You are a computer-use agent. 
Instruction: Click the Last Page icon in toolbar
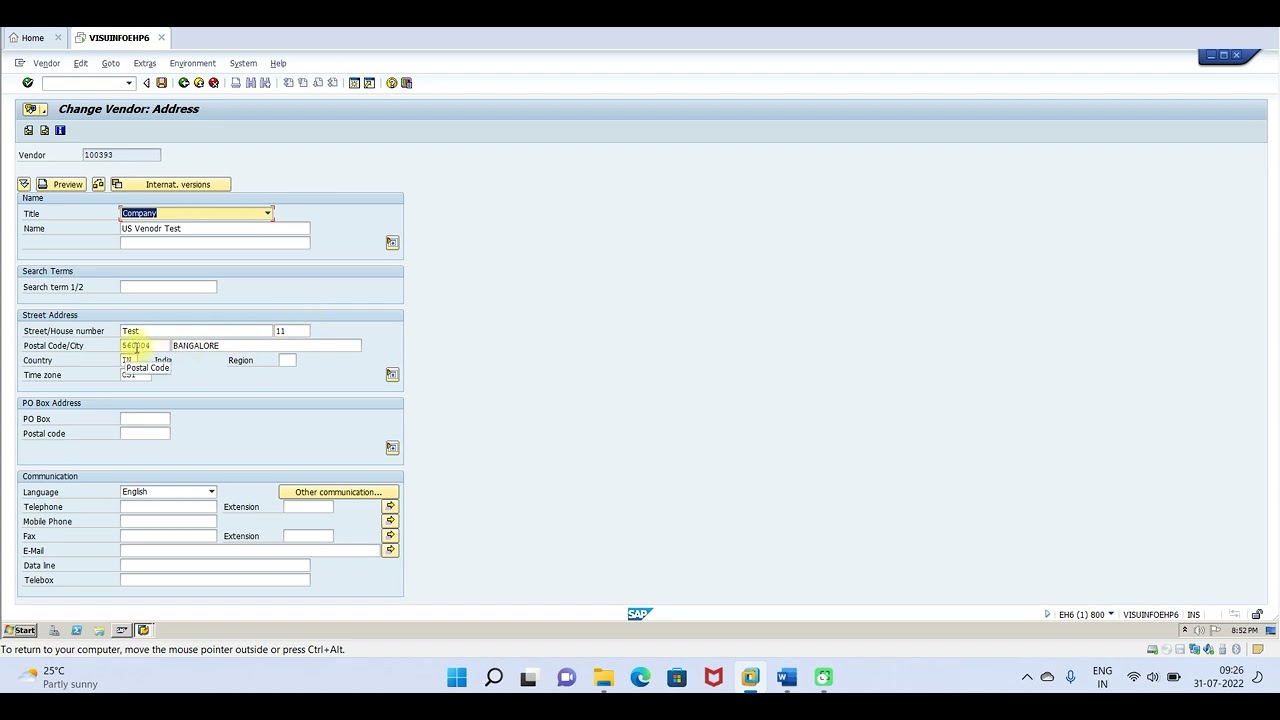(333, 83)
